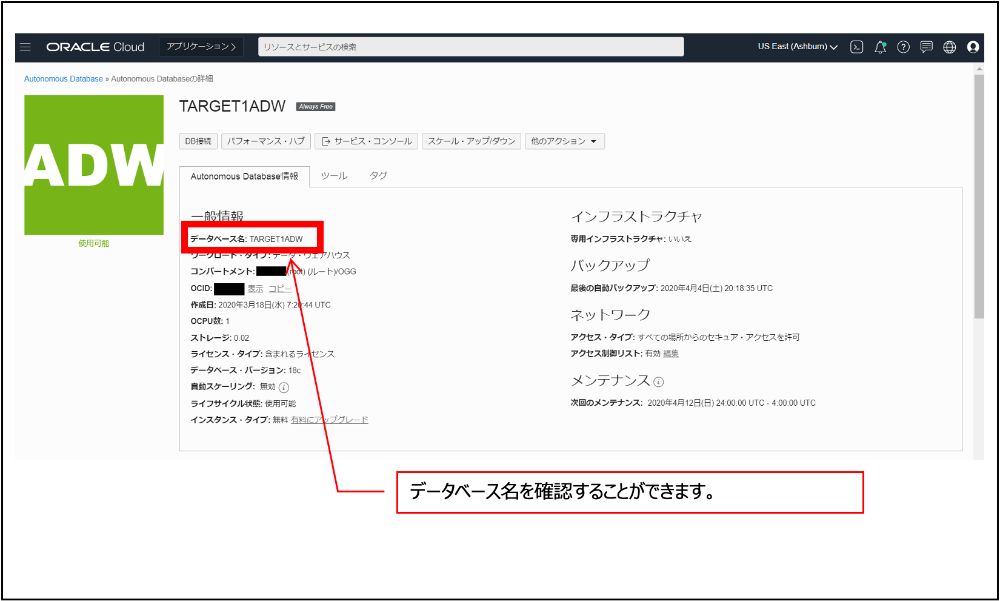Switch to the タグ tab
The height and width of the screenshot is (601, 1000).
378,176
